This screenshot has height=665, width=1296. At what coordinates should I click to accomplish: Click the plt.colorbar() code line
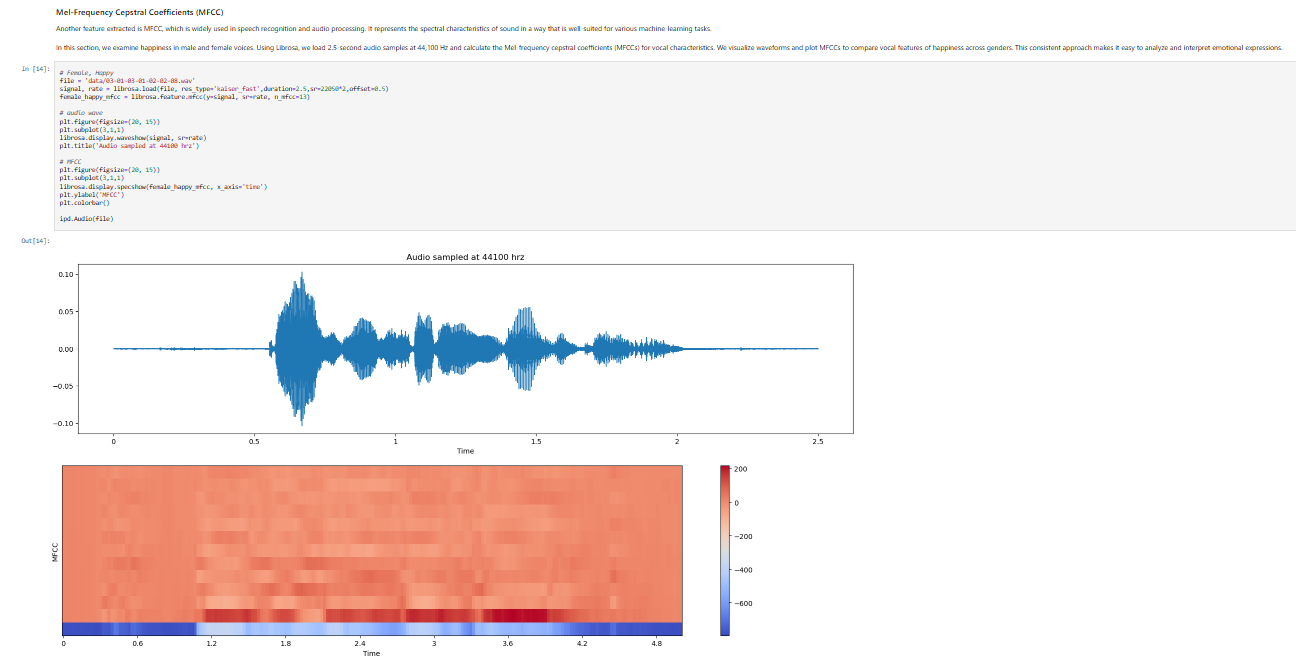[84, 202]
